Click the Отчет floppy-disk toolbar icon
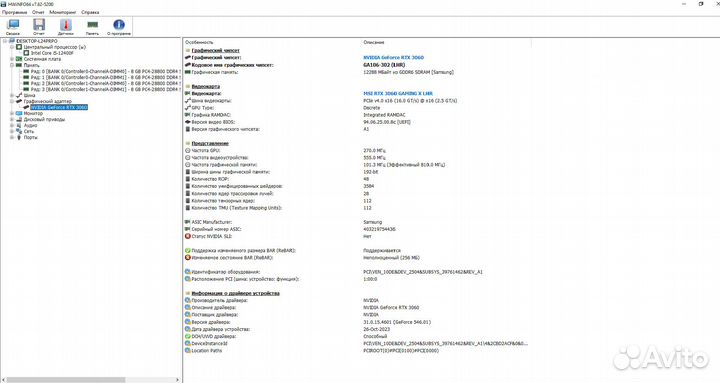 (39, 27)
